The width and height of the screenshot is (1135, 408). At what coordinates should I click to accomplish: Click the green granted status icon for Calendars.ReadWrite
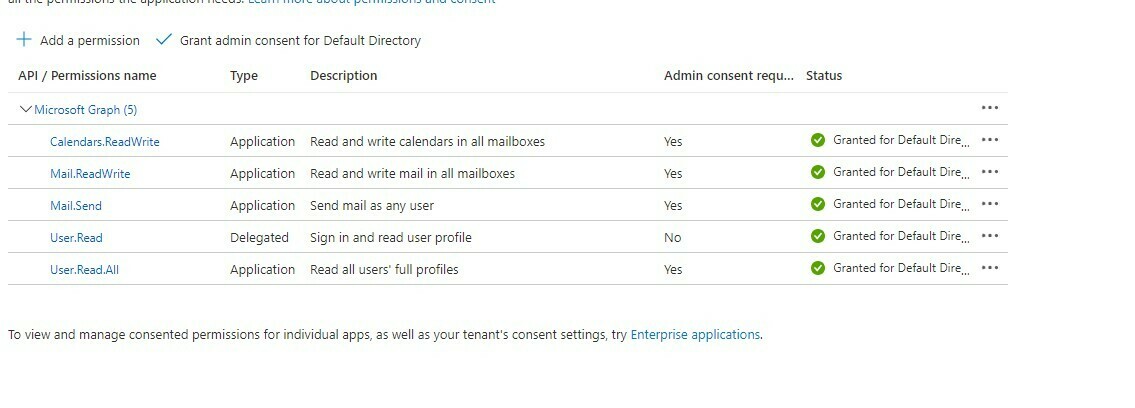[x=818, y=140]
